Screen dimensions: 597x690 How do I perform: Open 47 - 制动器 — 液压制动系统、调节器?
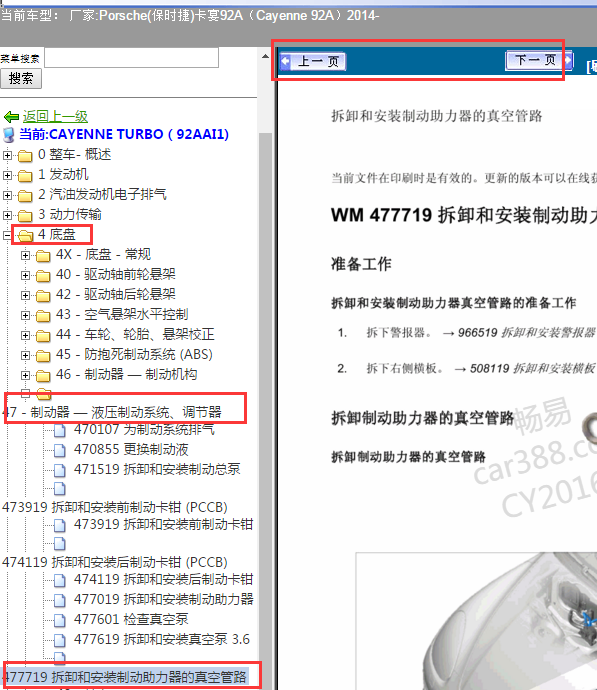(113, 412)
